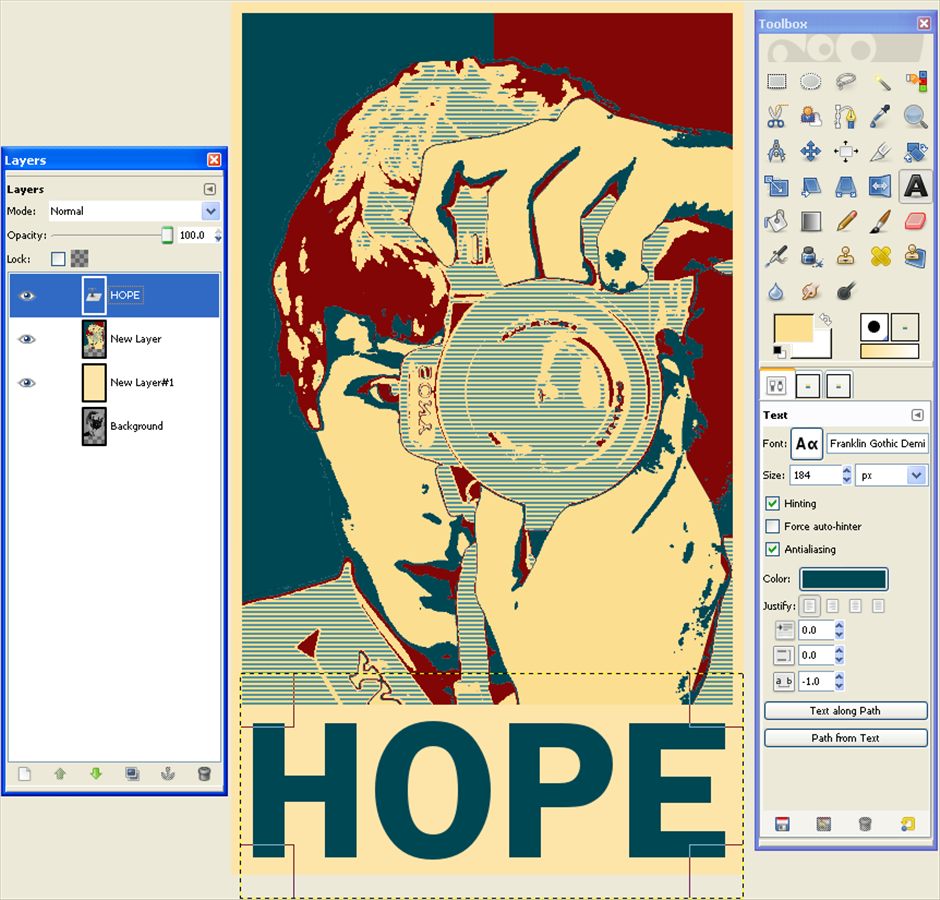Select the Bucket Fill tool
940x900 pixels.
point(776,221)
